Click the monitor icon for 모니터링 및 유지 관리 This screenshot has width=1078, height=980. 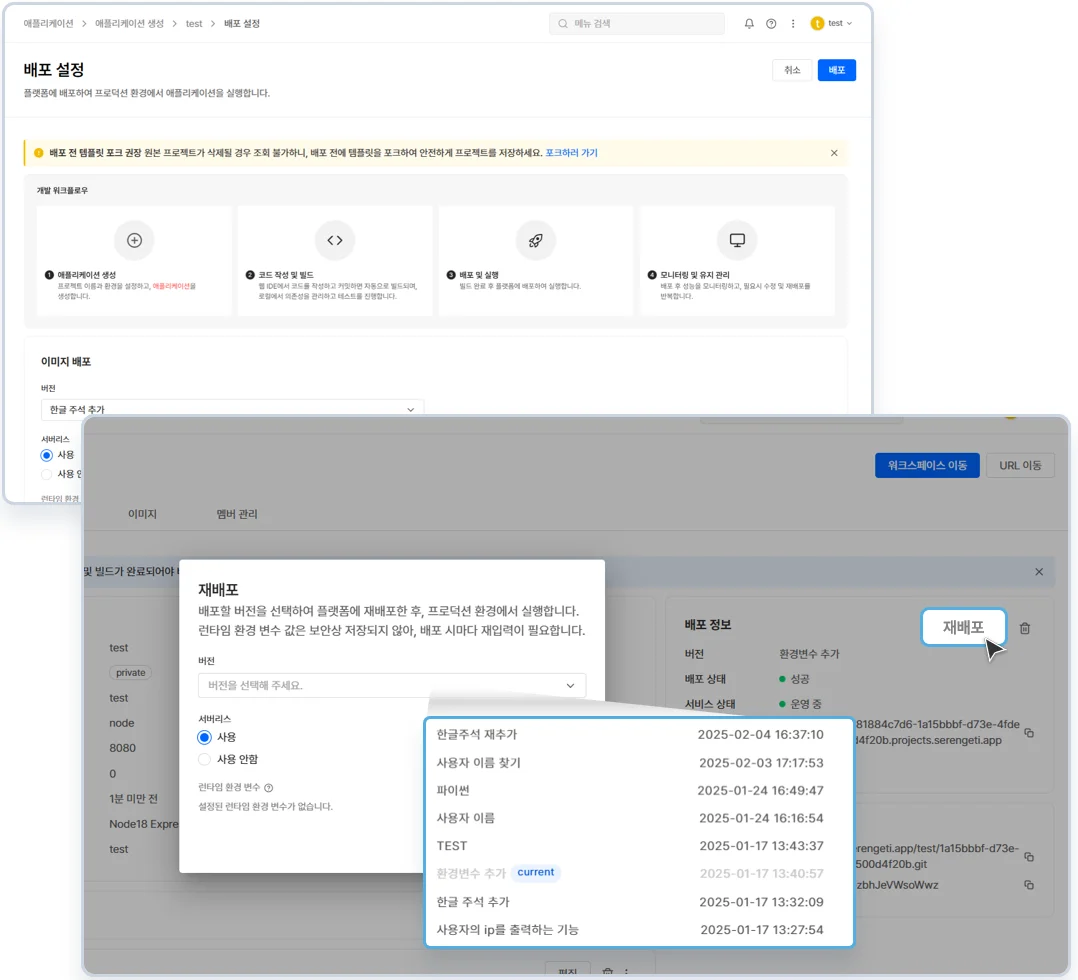(737, 240)
